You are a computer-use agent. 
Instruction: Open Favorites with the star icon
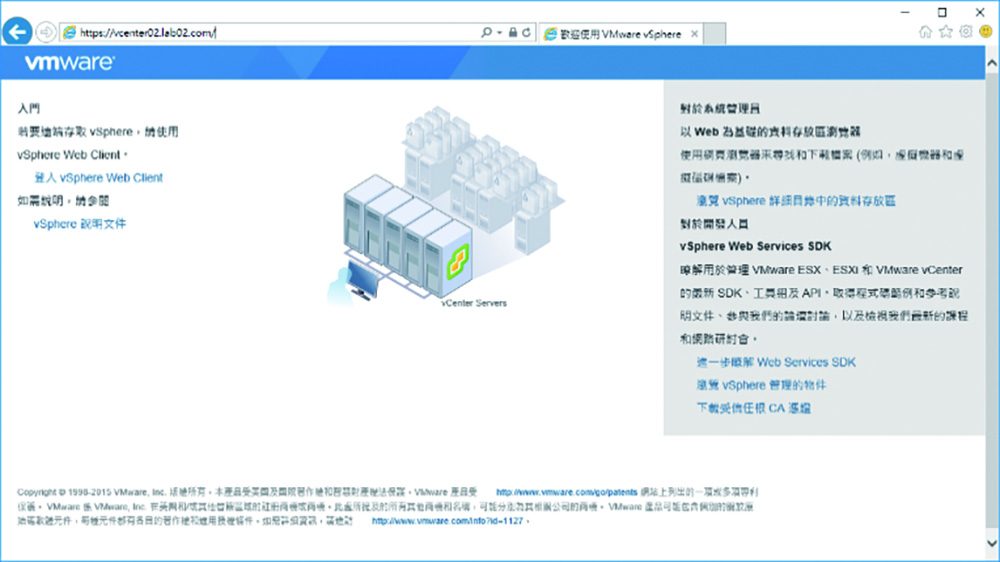(x=946, y=32)
